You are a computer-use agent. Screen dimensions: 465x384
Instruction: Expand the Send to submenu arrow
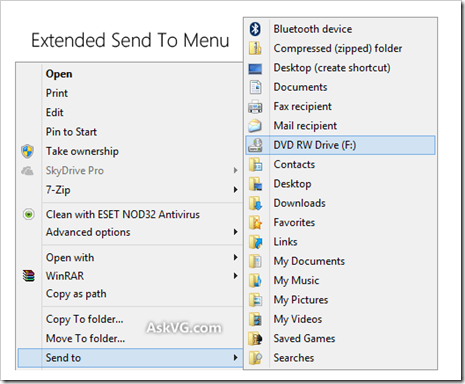click(x=236, y=358)
